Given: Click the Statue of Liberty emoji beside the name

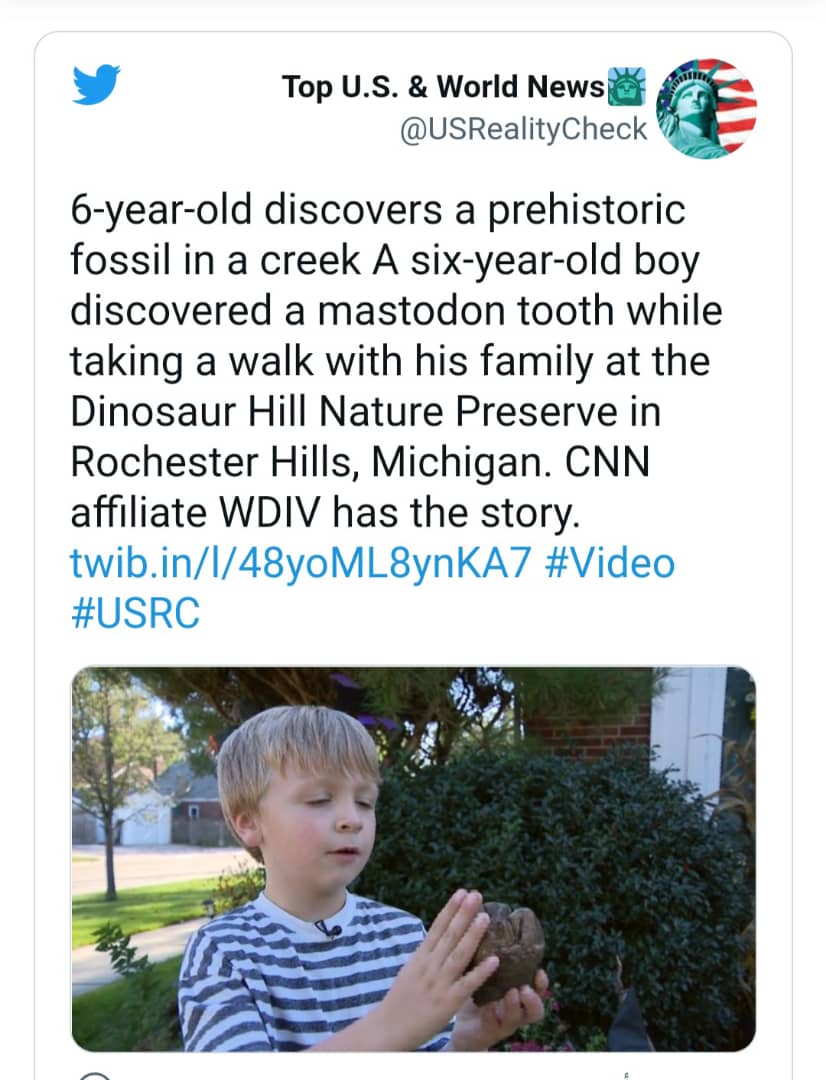Looking at the screenshot, I should click(628, 88).
